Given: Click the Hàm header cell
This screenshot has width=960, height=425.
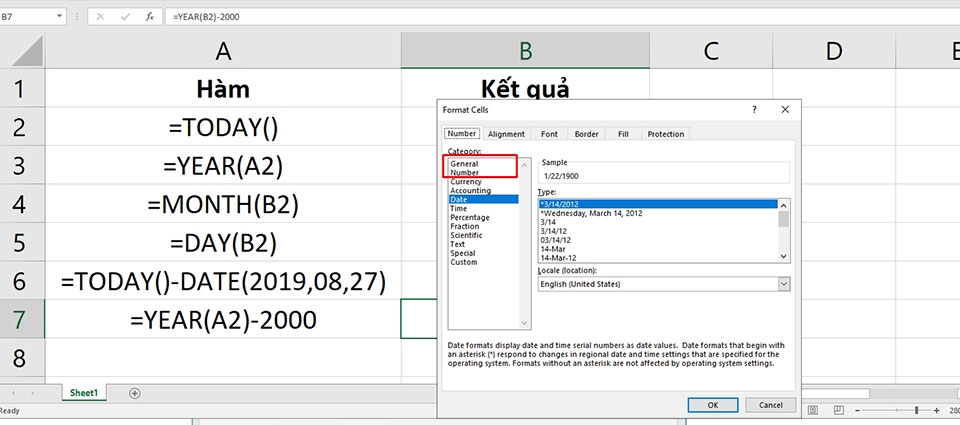Looking at the screenshot, I should (x=223, y=89).
